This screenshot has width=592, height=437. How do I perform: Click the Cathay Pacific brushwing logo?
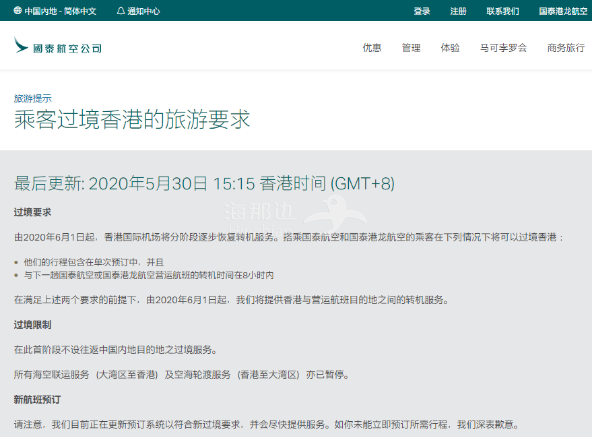click(x=21, y=45)
